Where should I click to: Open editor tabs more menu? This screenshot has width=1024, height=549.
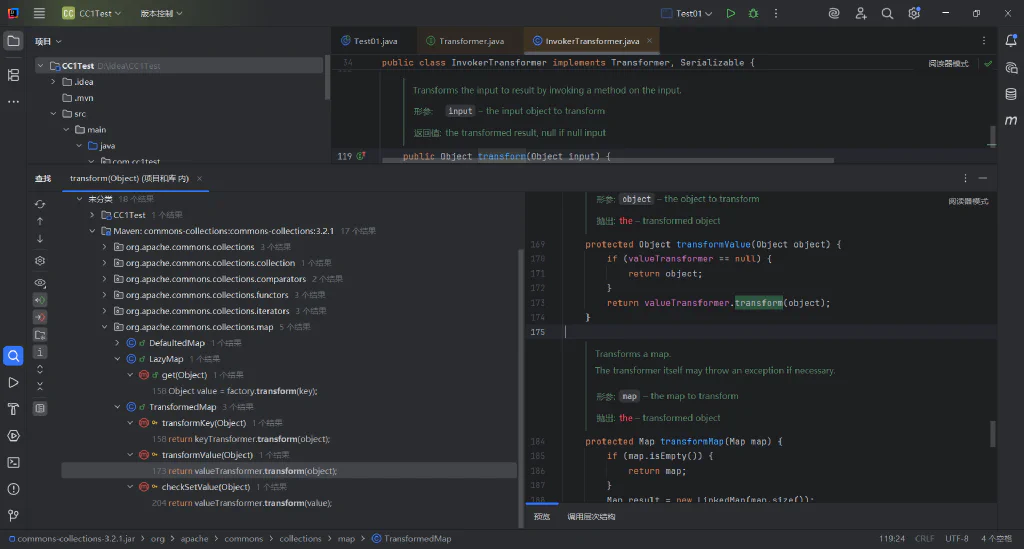(984, 40)
